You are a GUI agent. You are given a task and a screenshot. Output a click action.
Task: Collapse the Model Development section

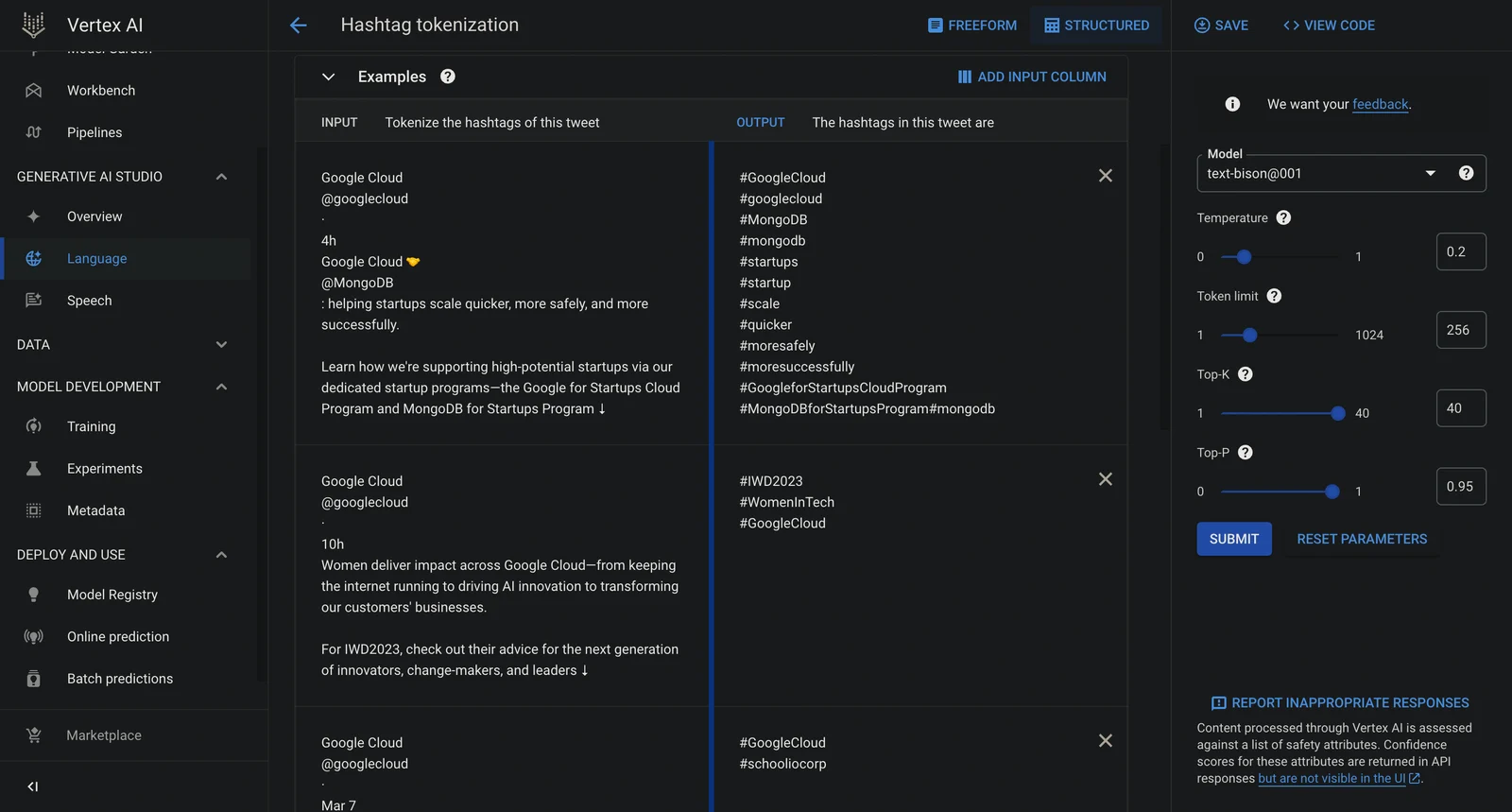[221, 387]
